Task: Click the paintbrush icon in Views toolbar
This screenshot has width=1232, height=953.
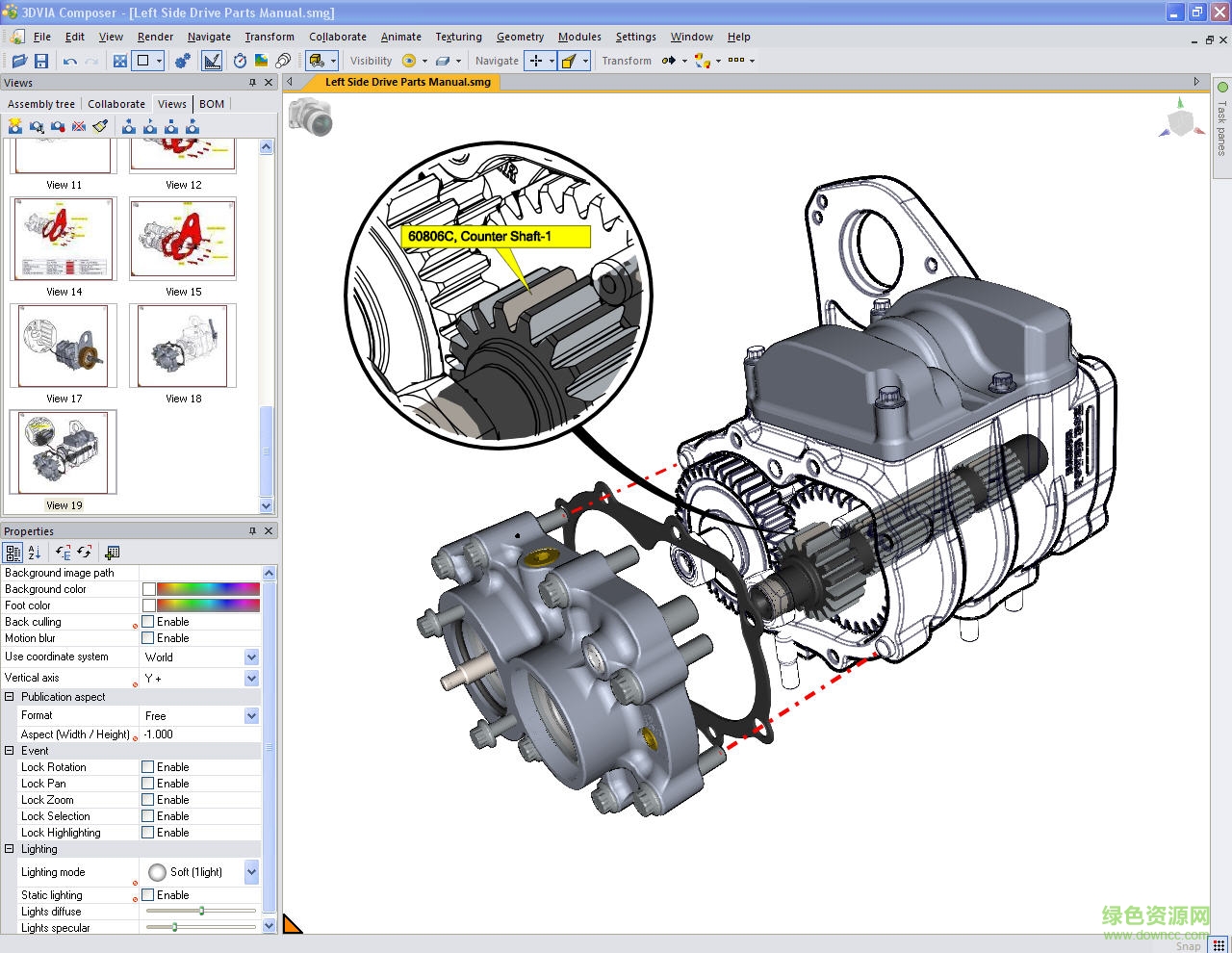Action: 100,126
